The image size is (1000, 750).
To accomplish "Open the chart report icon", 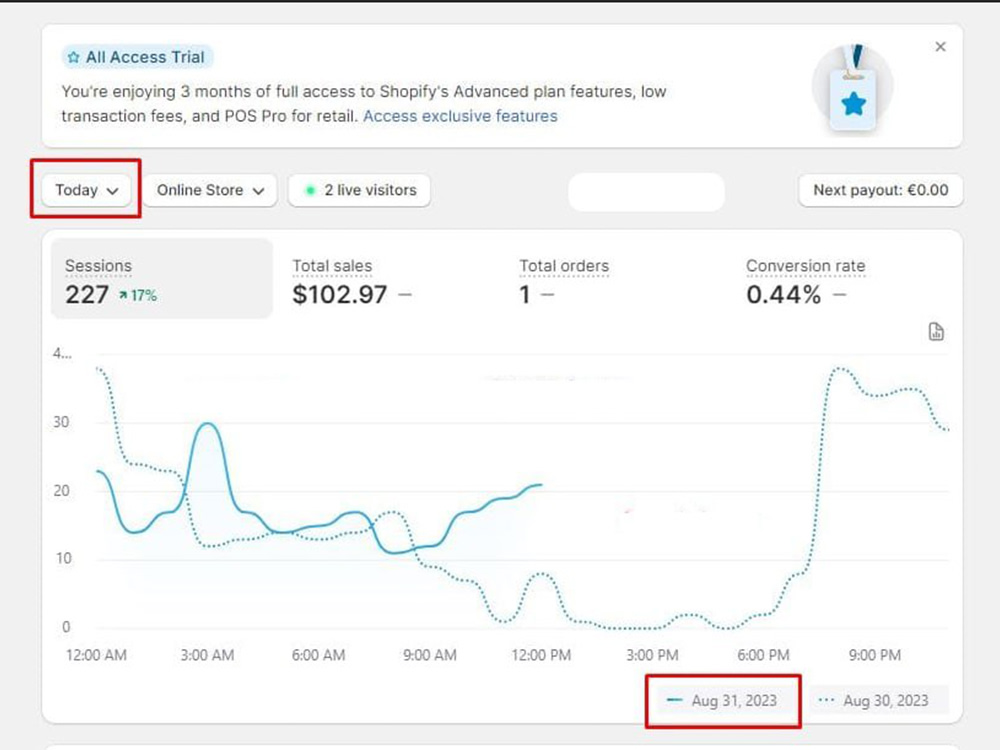I will (x=936, y=332).
